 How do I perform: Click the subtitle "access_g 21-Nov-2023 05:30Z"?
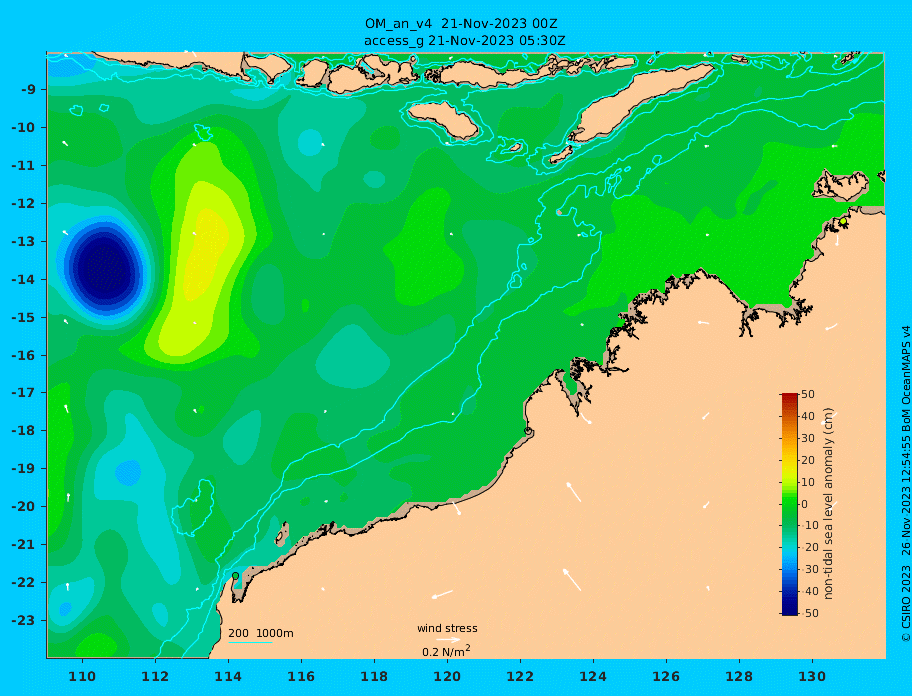(x=465, y=41)
